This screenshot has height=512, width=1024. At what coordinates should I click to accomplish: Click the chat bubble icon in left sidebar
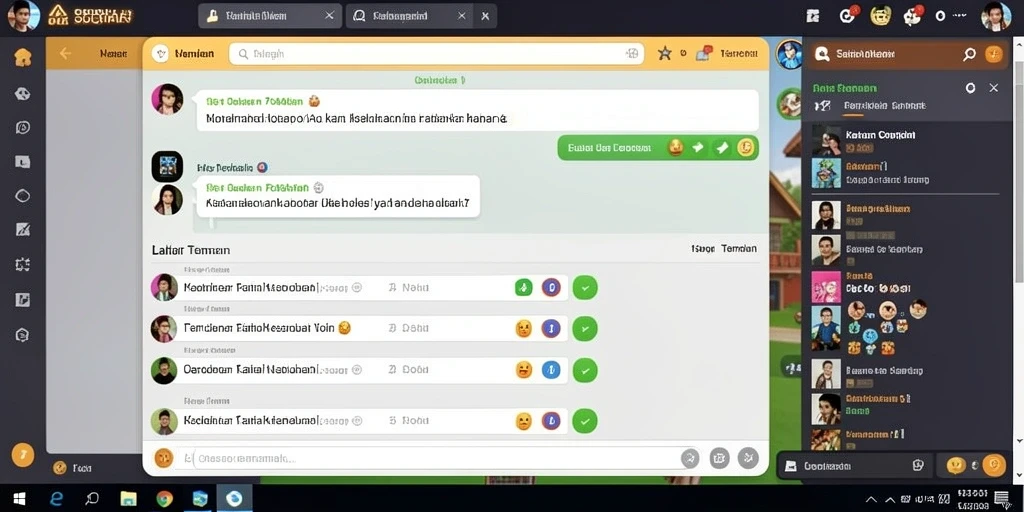click(x=23, y=127)
